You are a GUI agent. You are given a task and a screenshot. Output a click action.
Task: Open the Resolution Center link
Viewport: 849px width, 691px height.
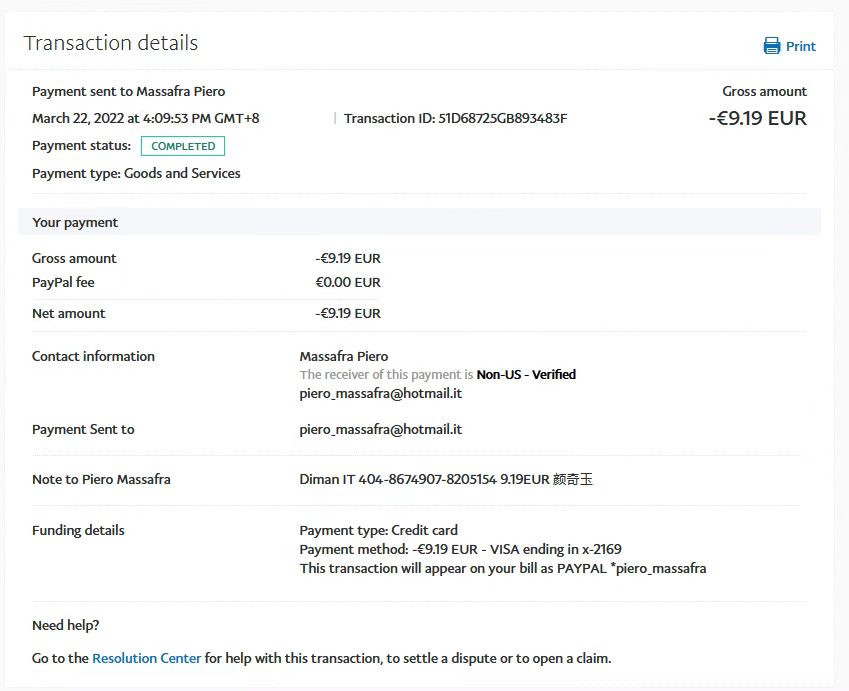(x=147, y=658)
